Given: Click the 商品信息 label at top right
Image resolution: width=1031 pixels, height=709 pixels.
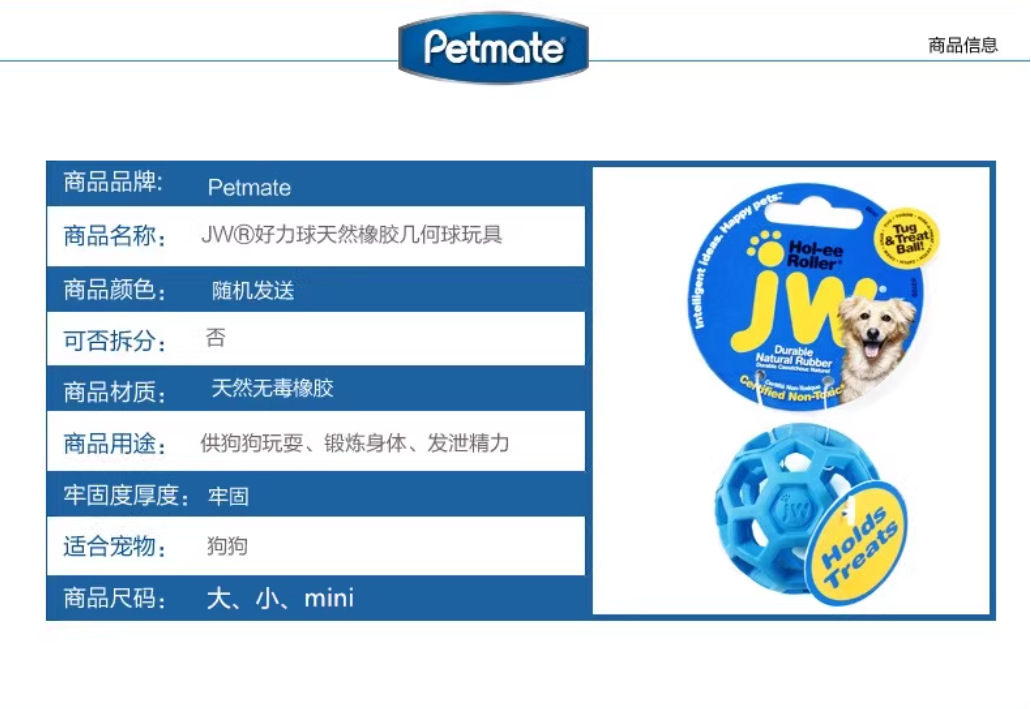Looking at the screenshot, I should coord(963,45).
